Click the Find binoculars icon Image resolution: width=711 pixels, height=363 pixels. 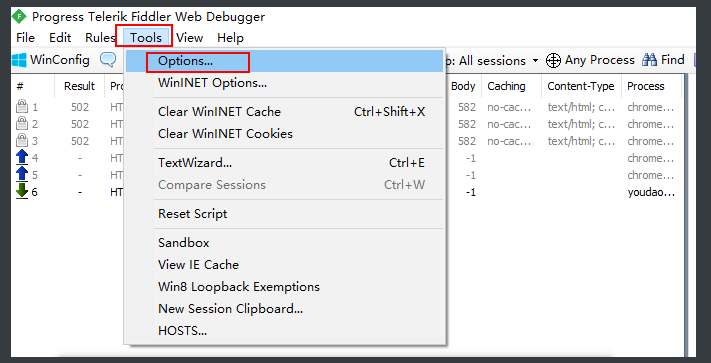(649, 60)
